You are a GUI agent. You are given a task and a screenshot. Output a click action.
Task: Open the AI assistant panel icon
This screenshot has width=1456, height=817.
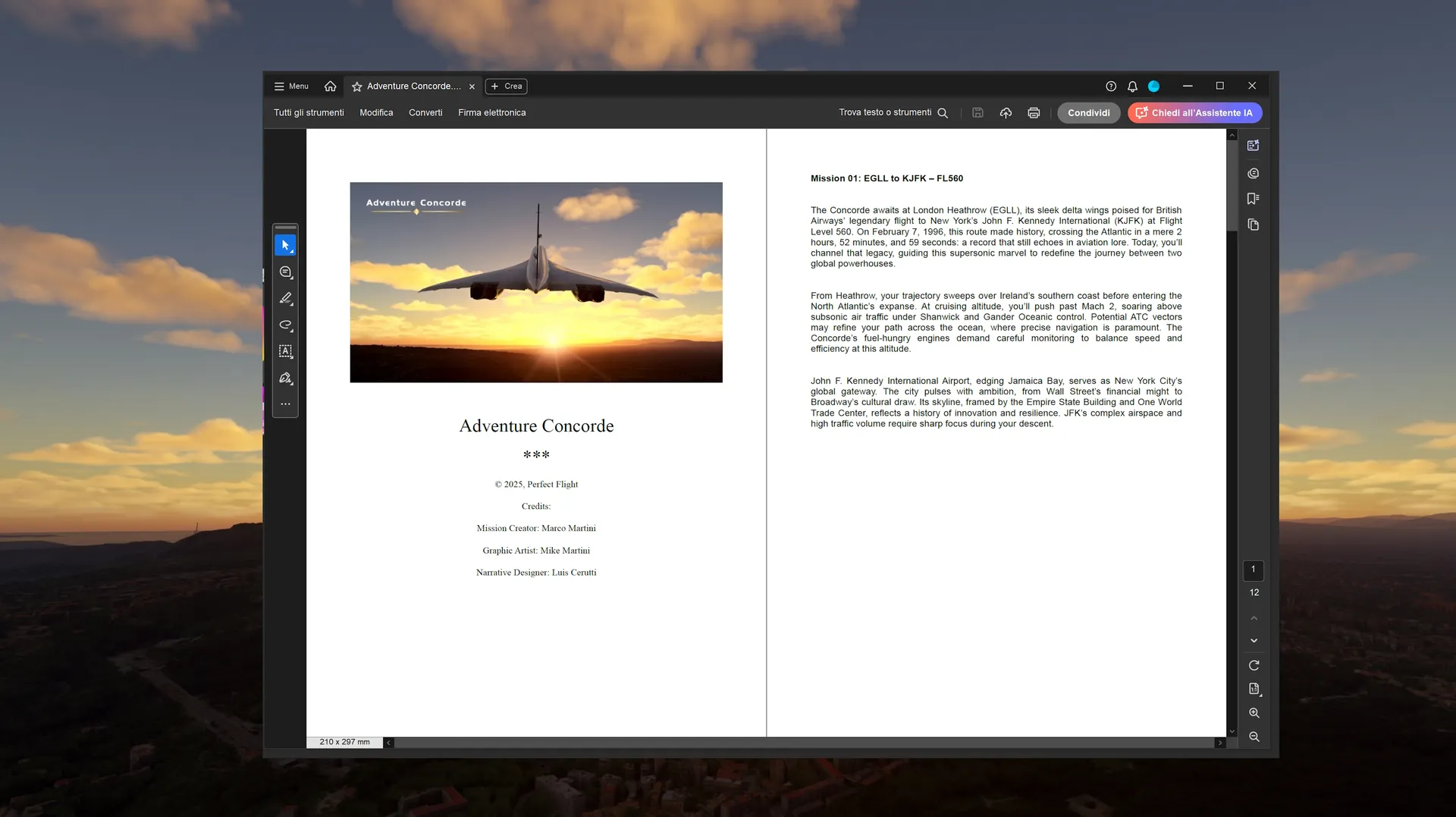(1253, 146)
